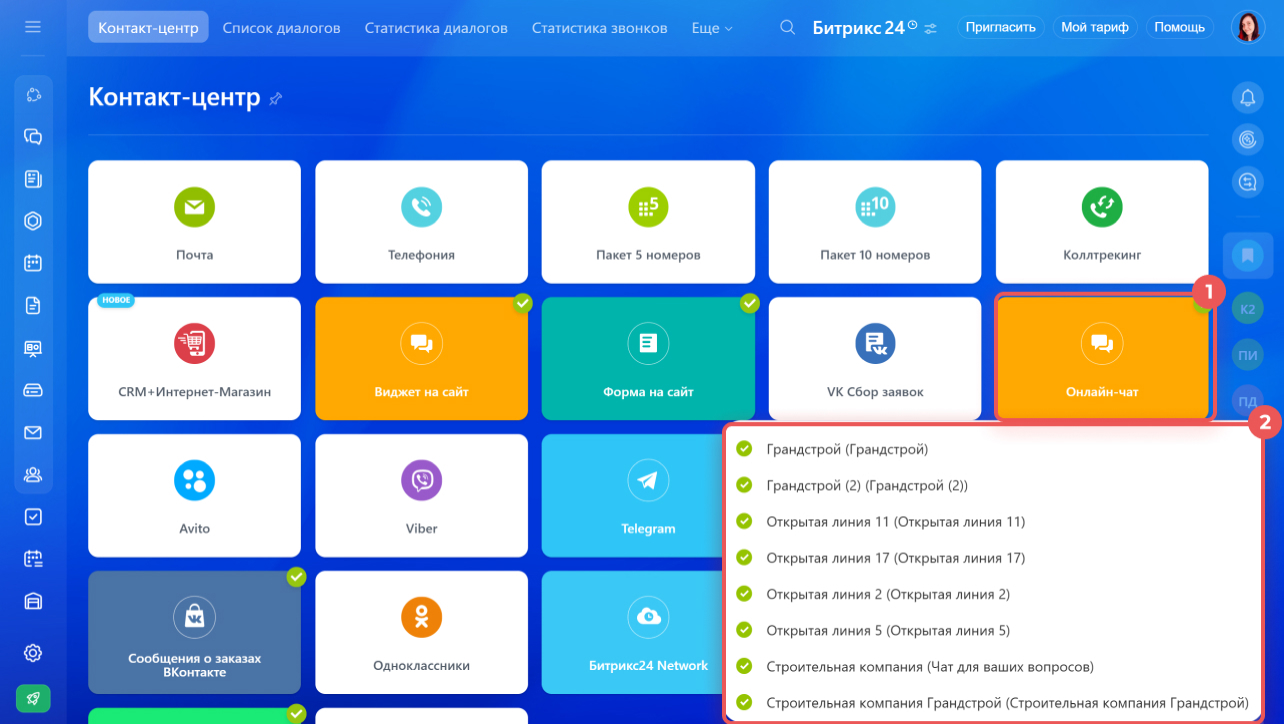Pin the Контакт-центр page with pin icon
1284x724 pixels.
click(276, 98)
